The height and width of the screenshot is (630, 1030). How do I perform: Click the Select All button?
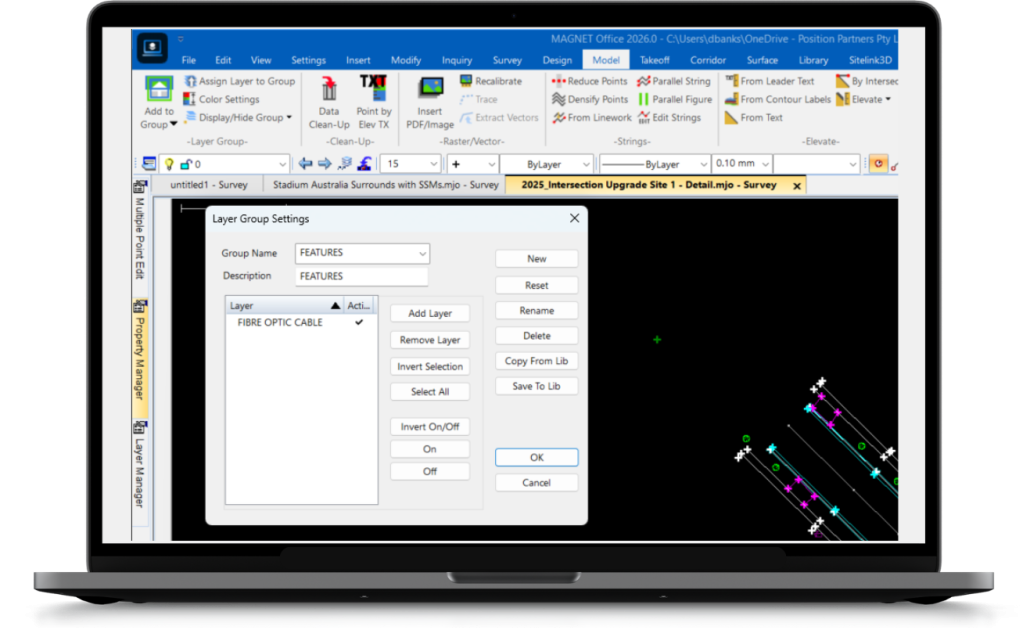click(x=430, y=392)
